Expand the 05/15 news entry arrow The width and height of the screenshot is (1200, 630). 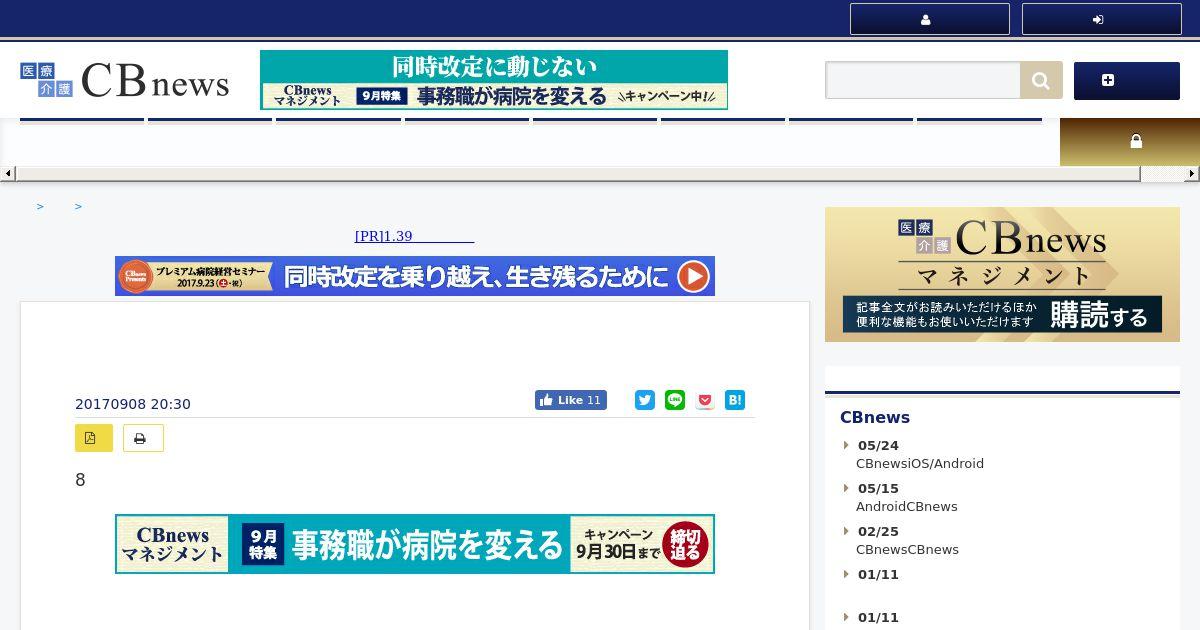point(846,488)
